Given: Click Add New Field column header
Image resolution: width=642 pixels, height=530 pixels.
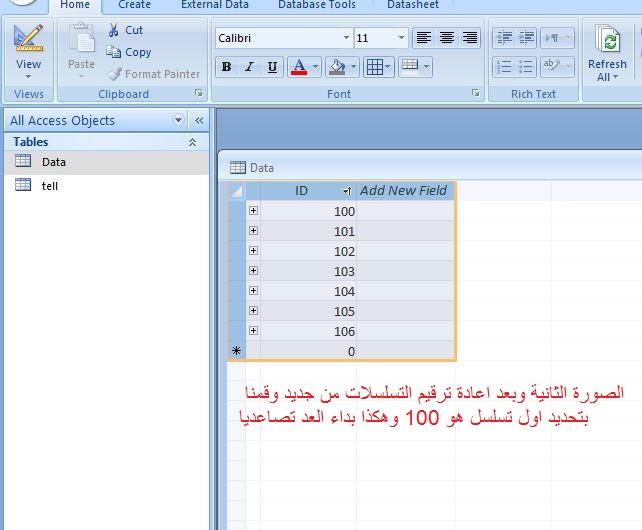Looking at the screenshot, I should 403,190.
